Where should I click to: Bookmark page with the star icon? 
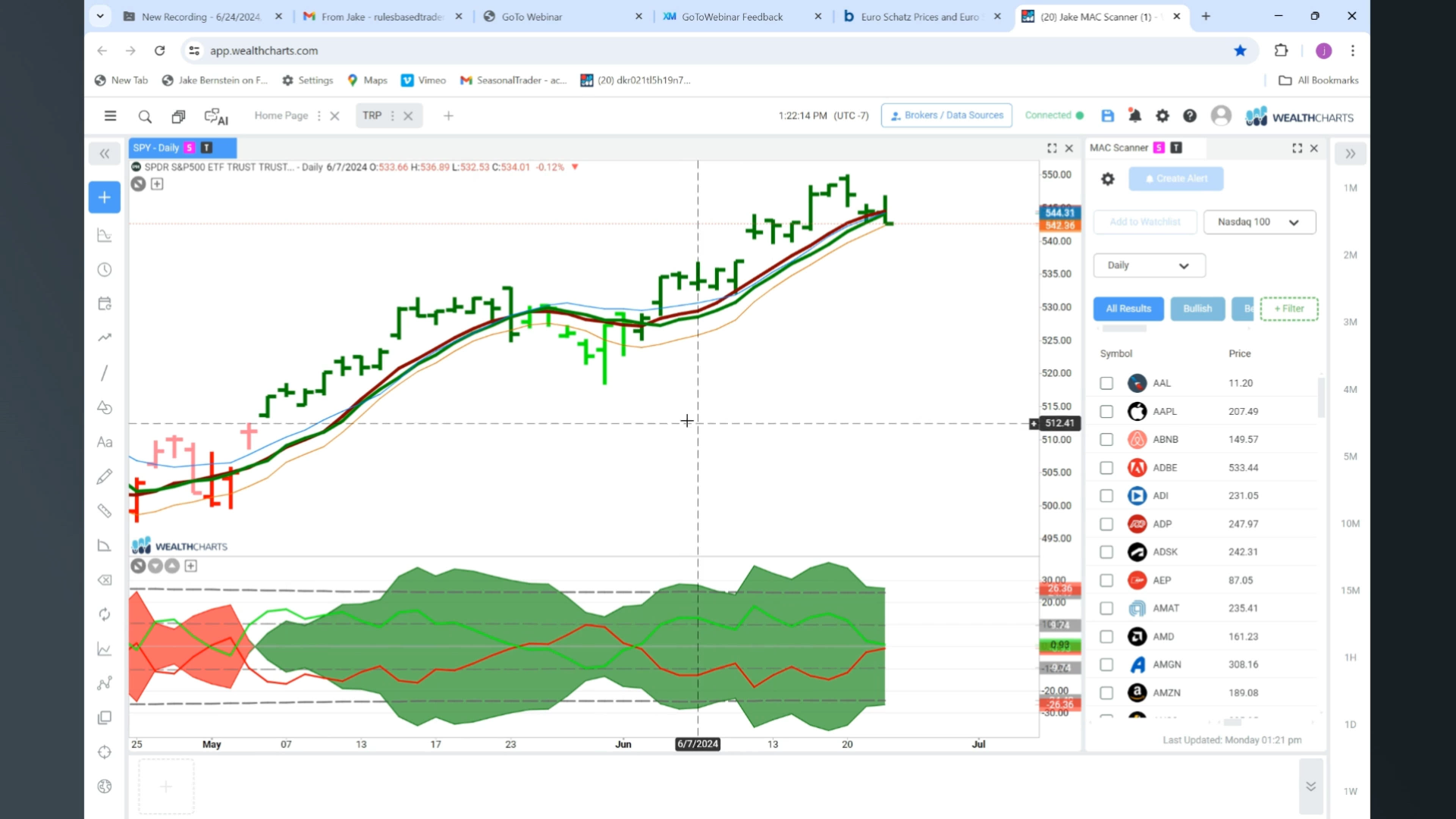(1240, 51)
